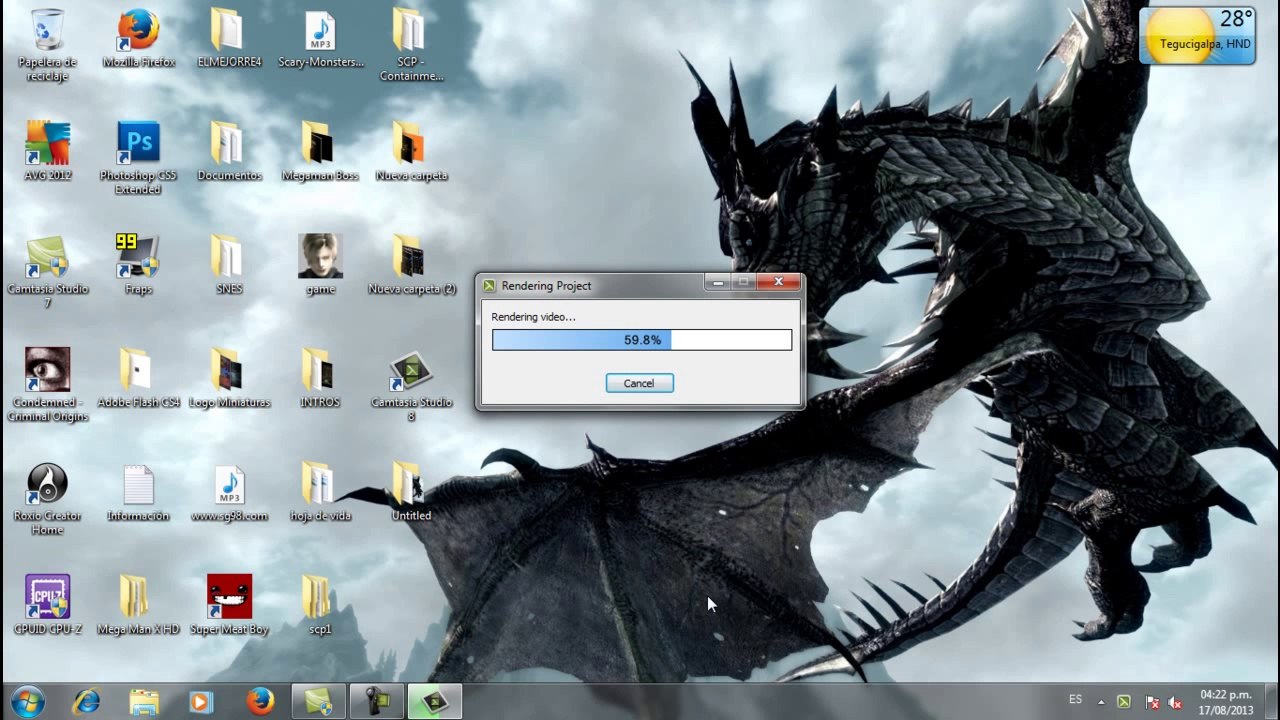Open Windows Media Player from the taskbar
Screen dimensions: 1280x720
click(x=201, y=702)
